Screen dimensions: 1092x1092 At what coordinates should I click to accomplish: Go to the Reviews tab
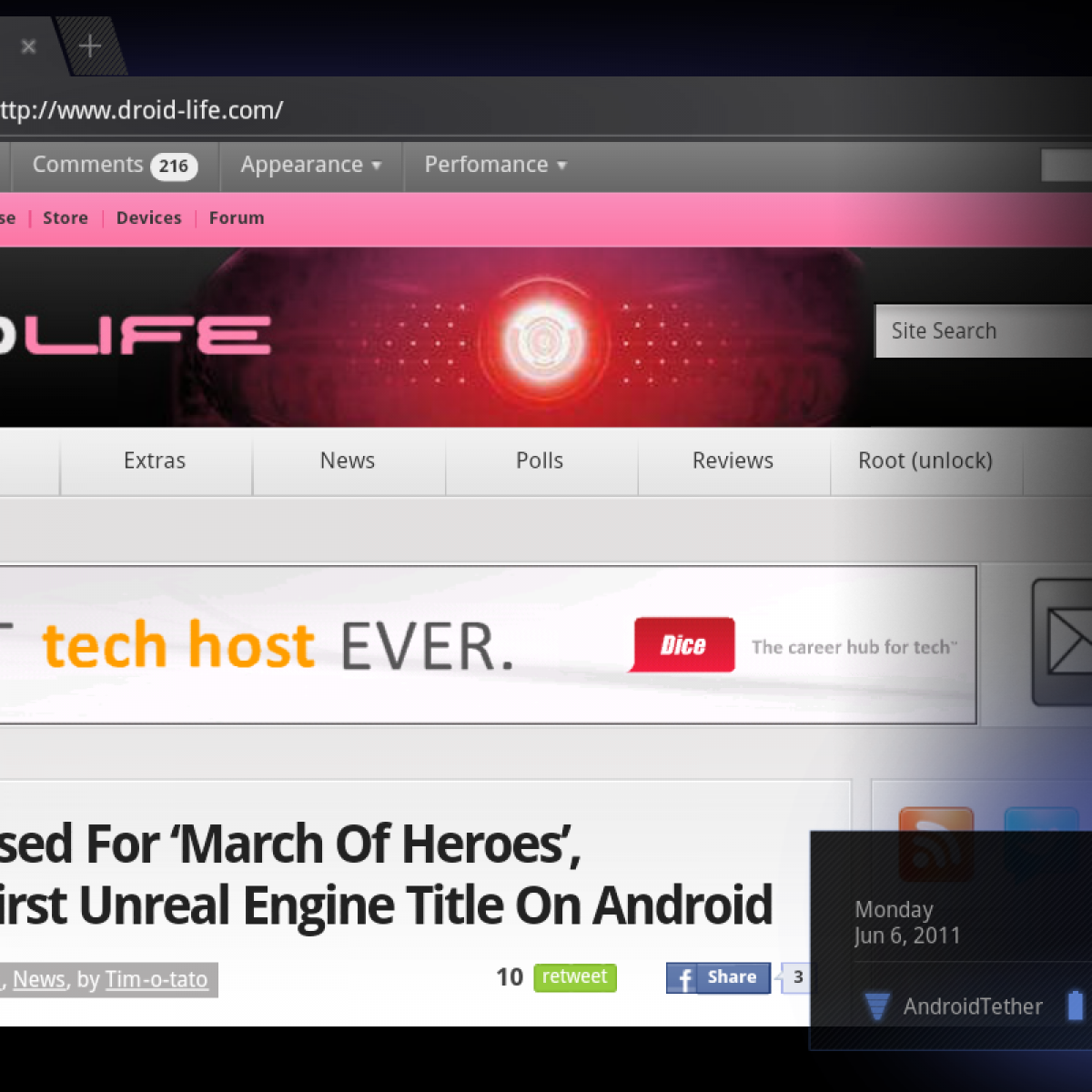733,461
